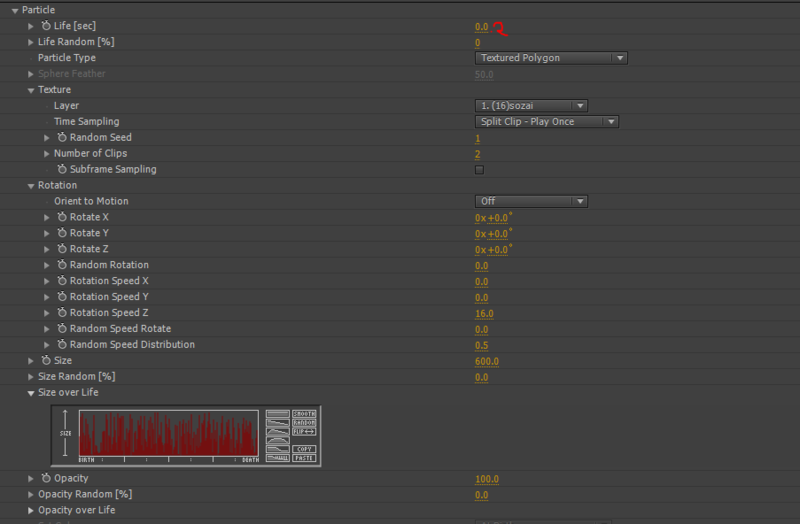This screenshot has width=800, height=524.
Task: Click the FLIP button in Size over Life
Action: [304, 432]
